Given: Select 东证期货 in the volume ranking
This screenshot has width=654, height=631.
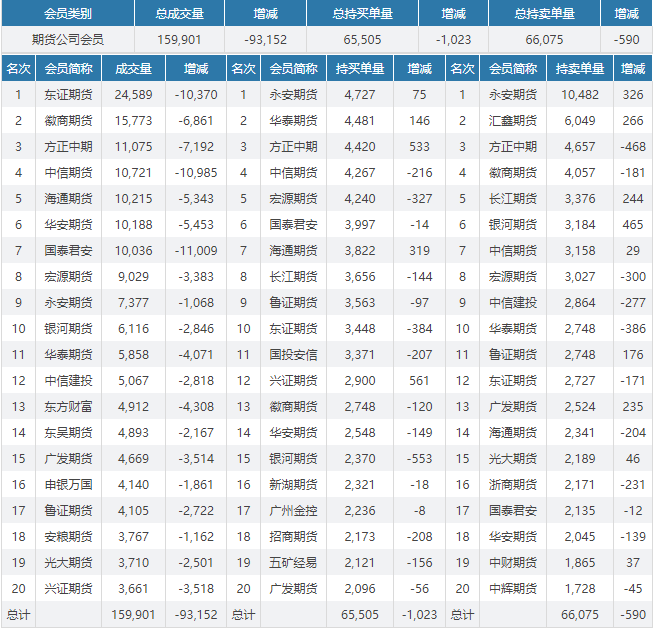Looking at the screenshot, I should 68,95.
